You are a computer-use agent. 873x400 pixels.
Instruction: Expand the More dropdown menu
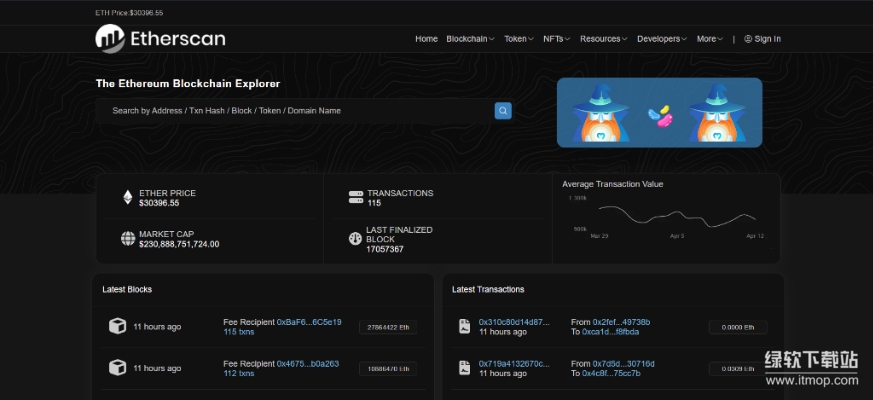pos(710,39)
